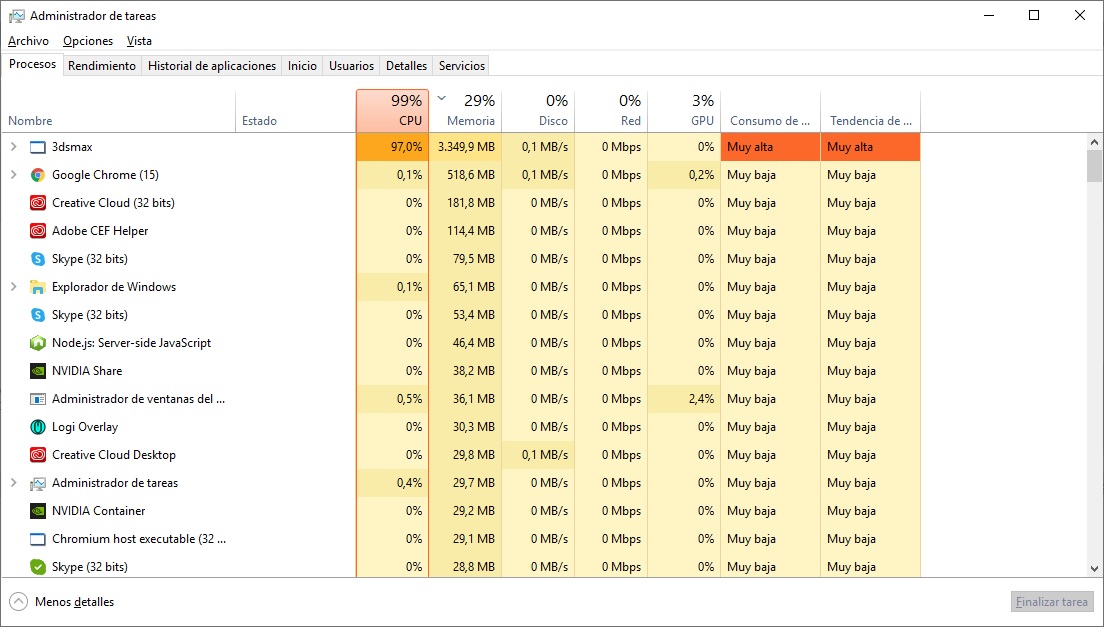Click the Finalizar tarea button
This screenshot has height=632, width=1104.
(x=1052, y=602)
